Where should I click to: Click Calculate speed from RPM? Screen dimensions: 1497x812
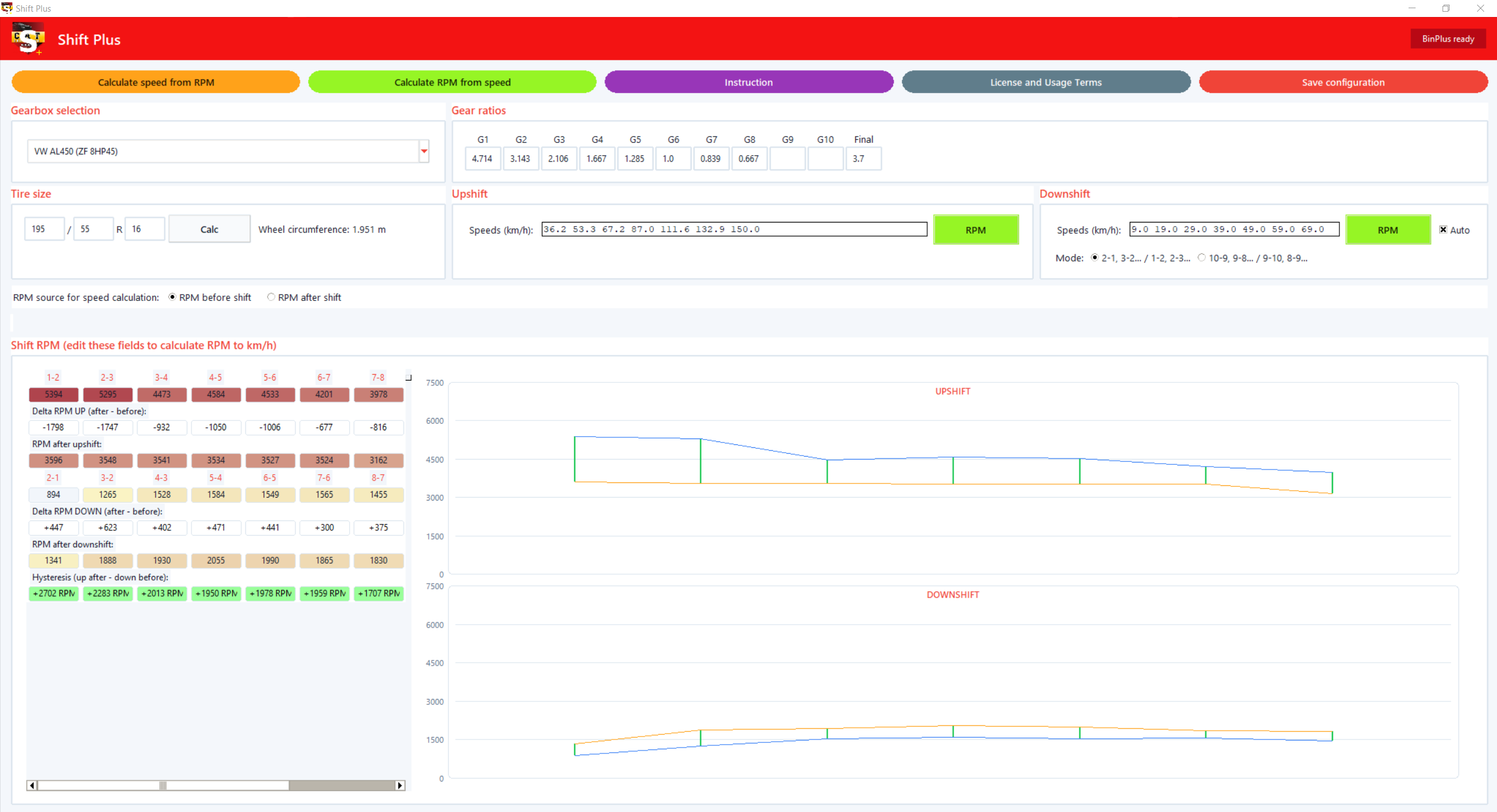point(156,82)
